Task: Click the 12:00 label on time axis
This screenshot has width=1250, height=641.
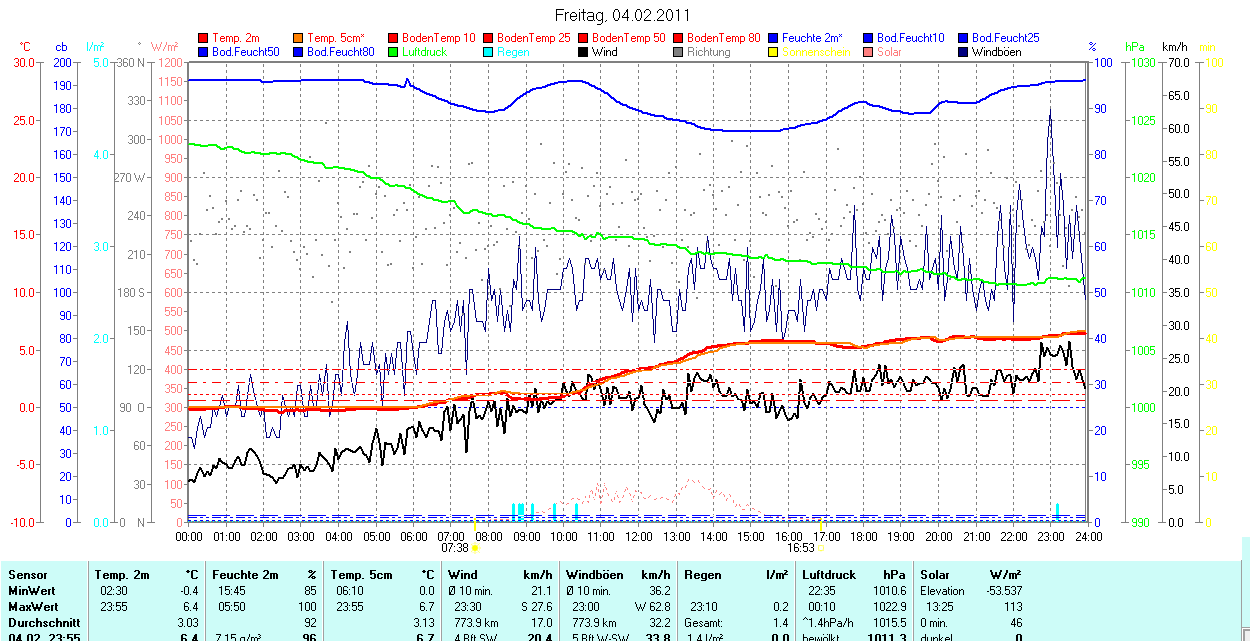Action: coord(638,536)
